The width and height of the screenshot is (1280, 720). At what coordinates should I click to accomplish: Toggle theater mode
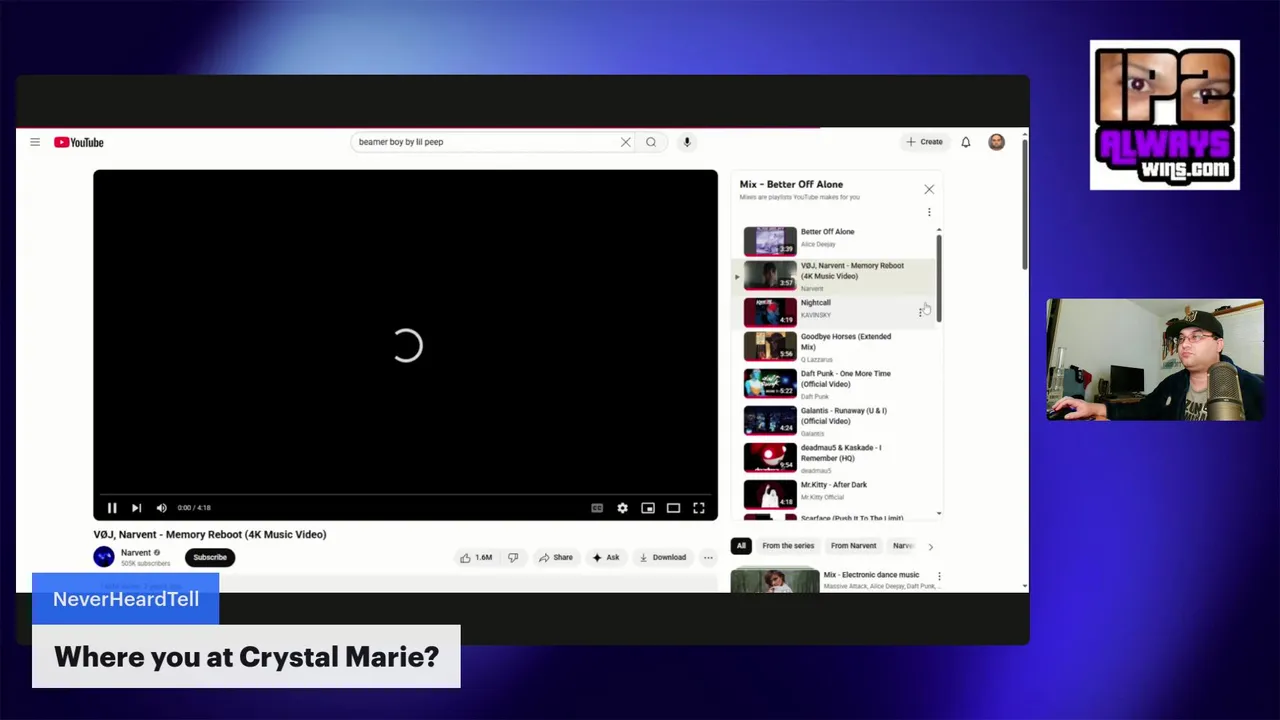(x=673, y=508)
